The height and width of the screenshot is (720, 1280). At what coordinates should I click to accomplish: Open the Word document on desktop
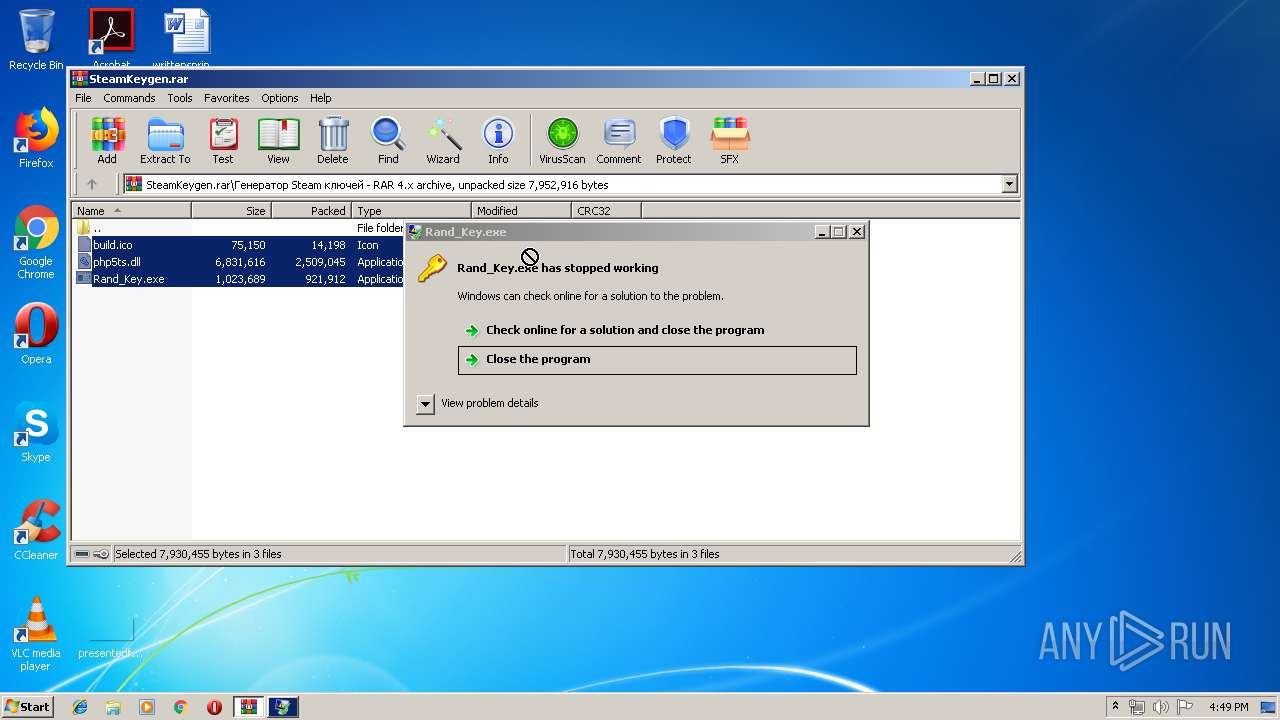[x=187, y=38]
